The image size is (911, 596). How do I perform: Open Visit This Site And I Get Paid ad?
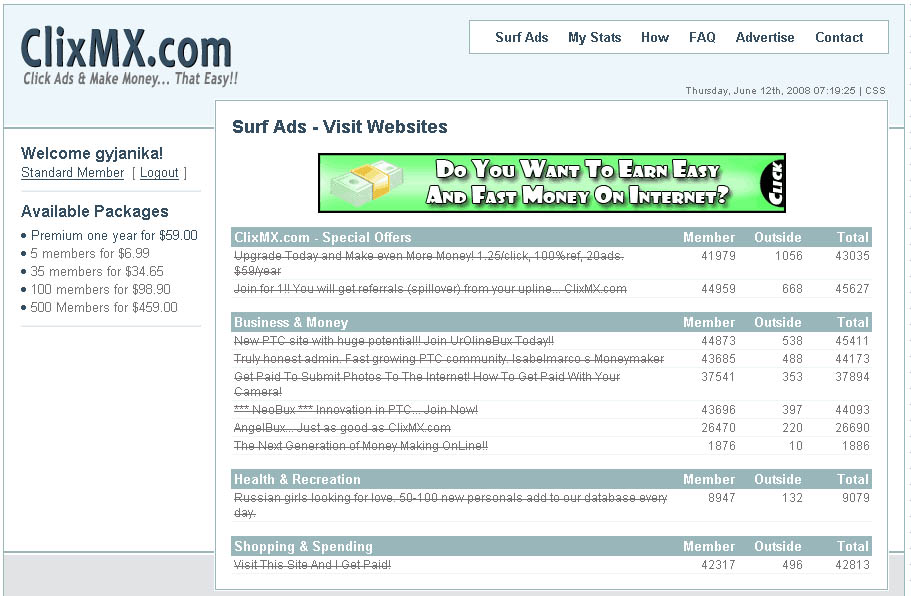pos(312,564)
